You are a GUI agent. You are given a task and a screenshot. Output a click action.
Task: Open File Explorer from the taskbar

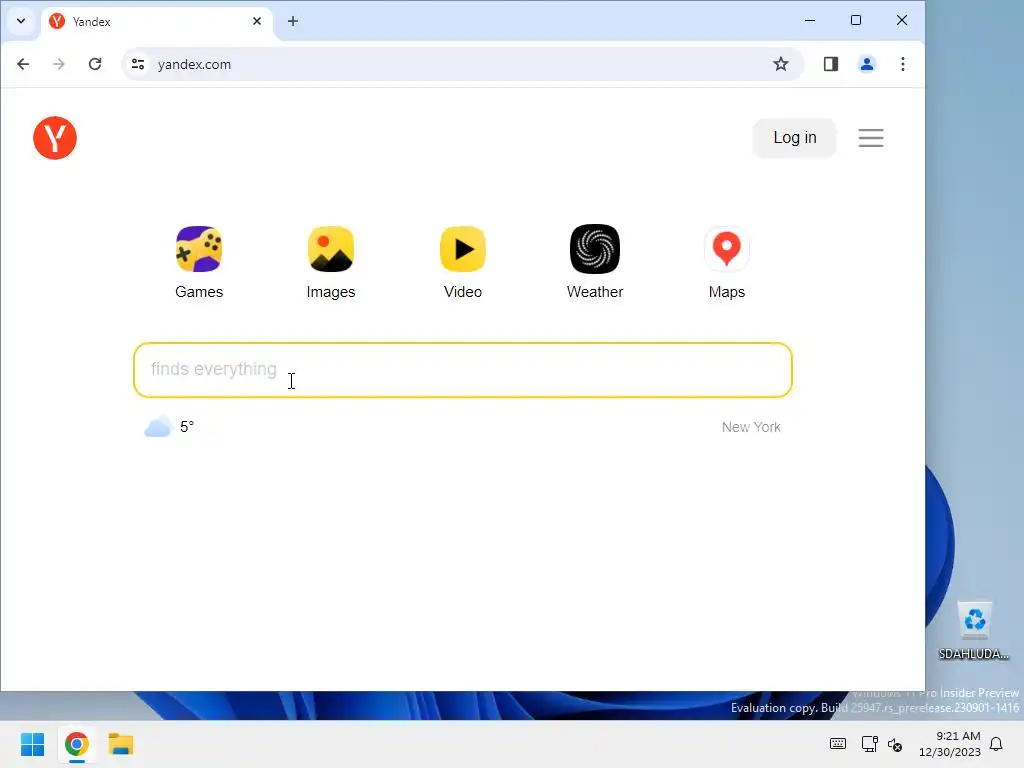121,744
